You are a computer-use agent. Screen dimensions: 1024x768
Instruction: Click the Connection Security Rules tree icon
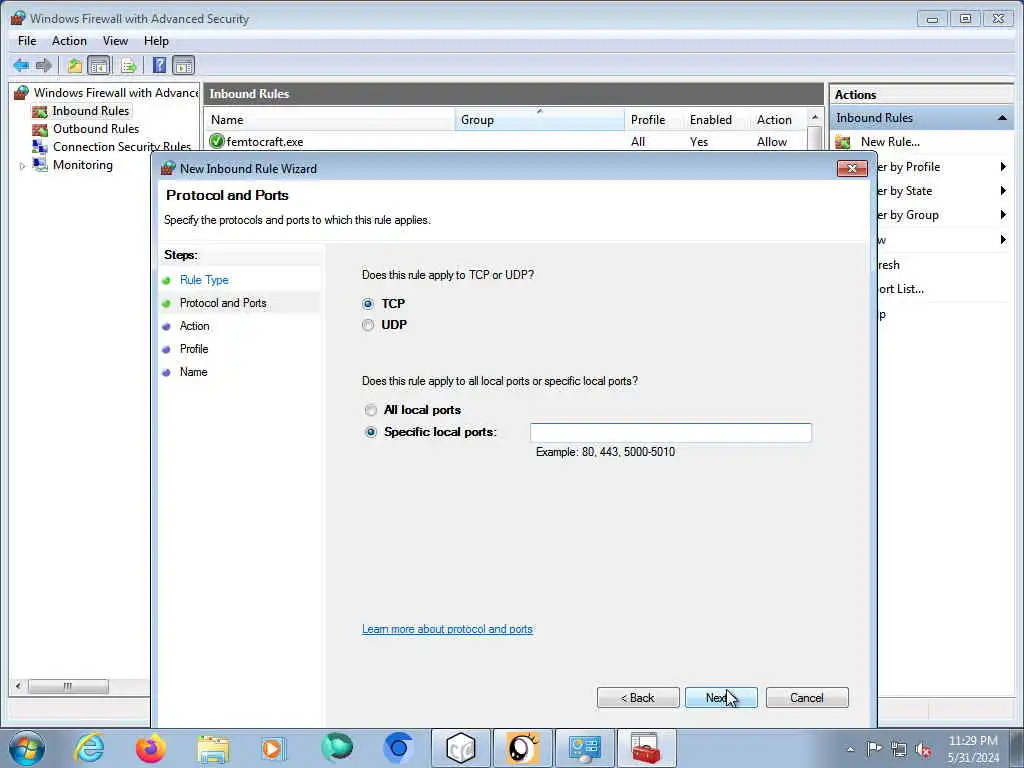tap(40, 147)
